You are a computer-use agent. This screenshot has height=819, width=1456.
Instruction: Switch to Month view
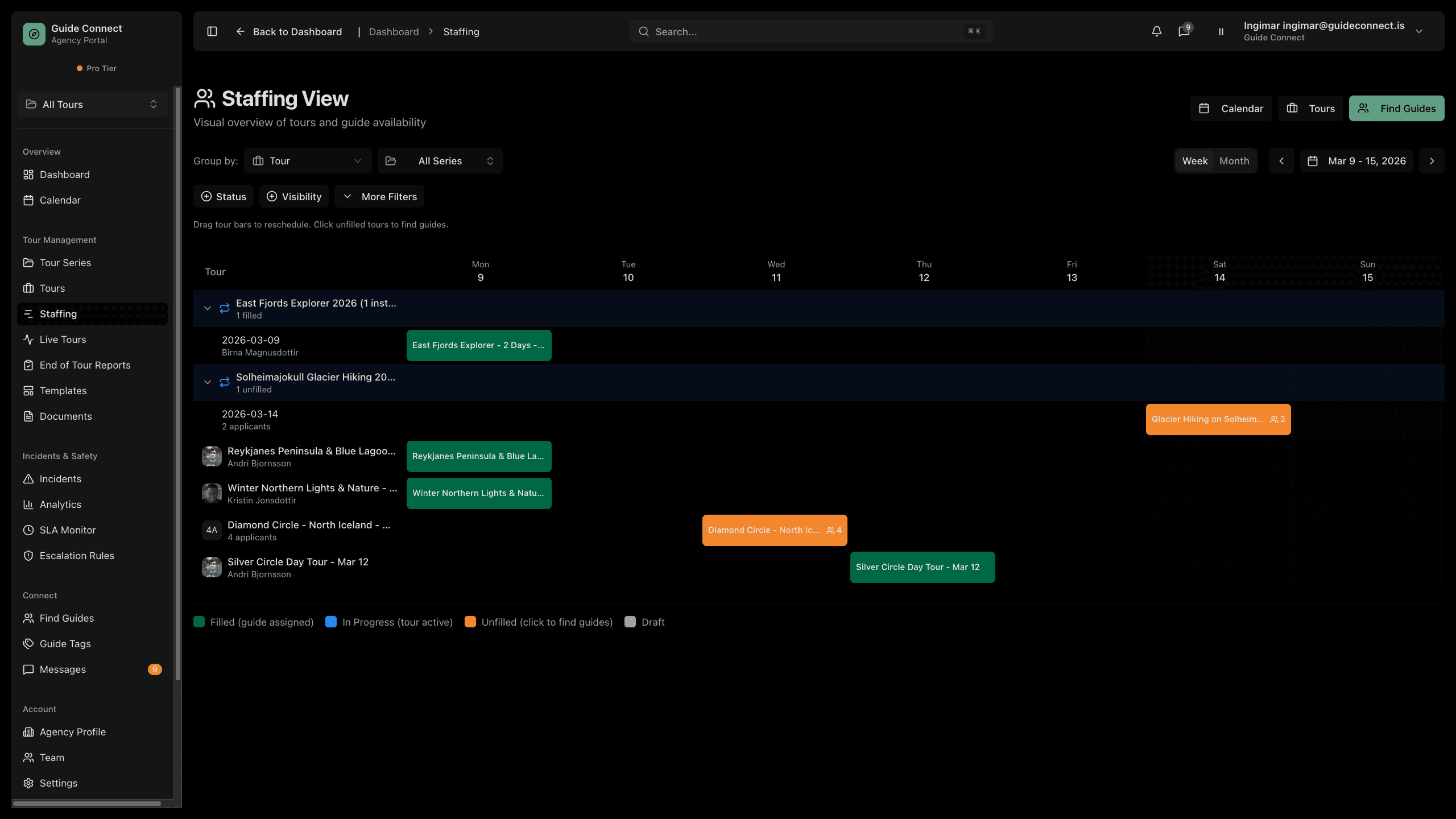coord(1235,160)
